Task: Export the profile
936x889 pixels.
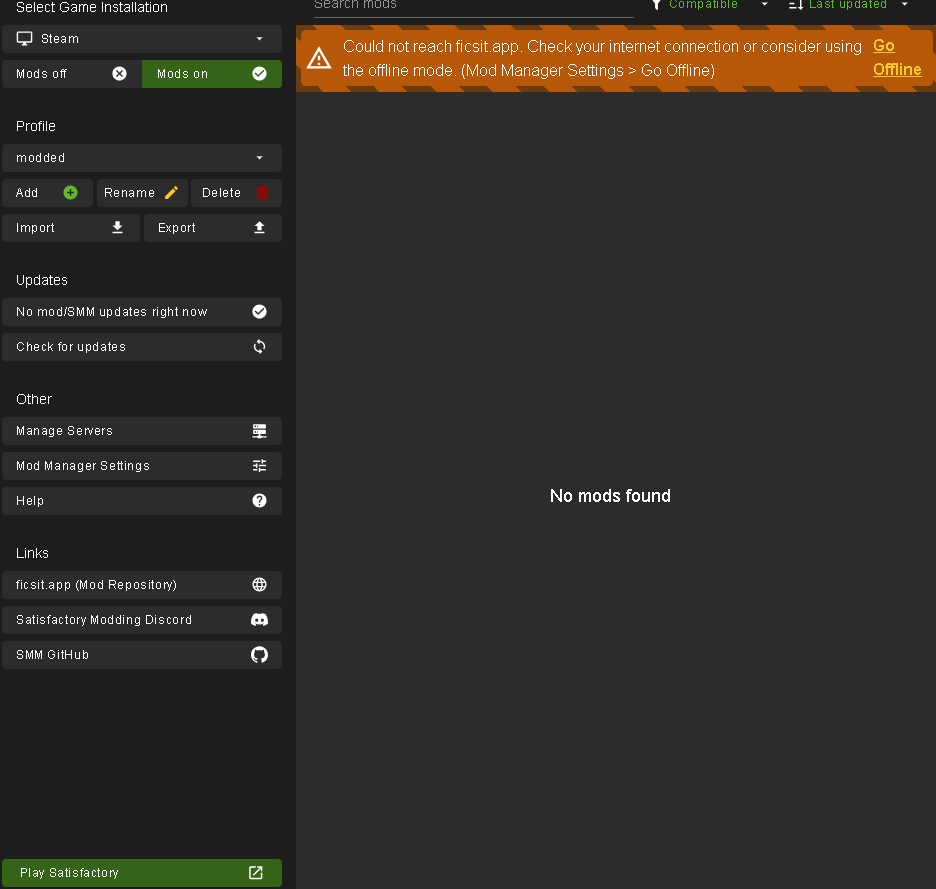Action: click(x=213, y=228)
